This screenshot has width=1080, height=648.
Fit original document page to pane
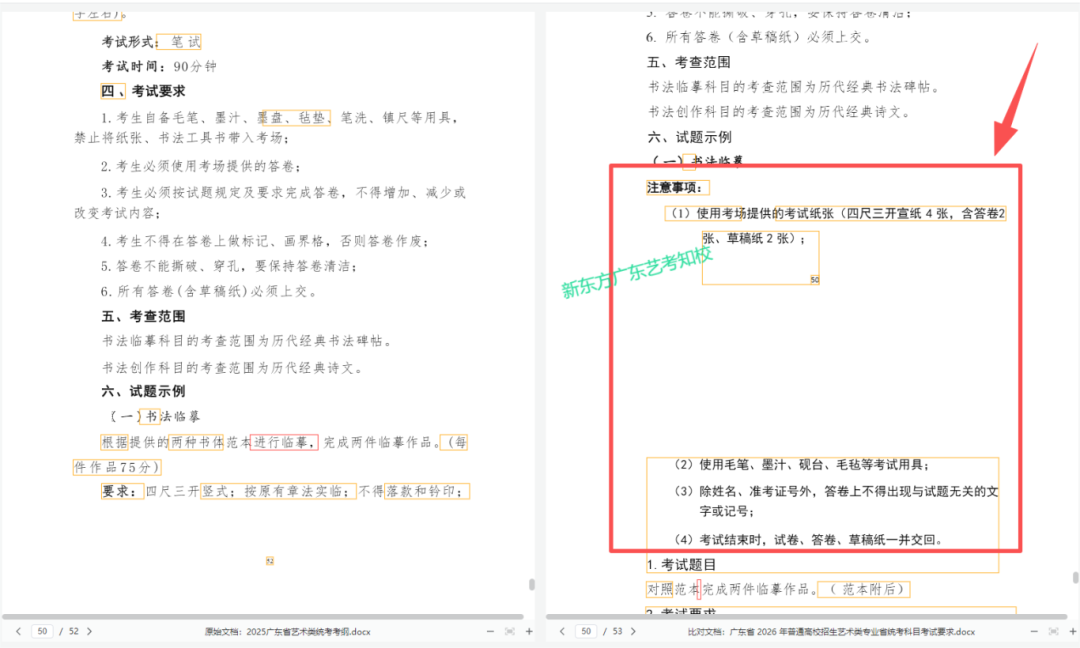point(509,631)
